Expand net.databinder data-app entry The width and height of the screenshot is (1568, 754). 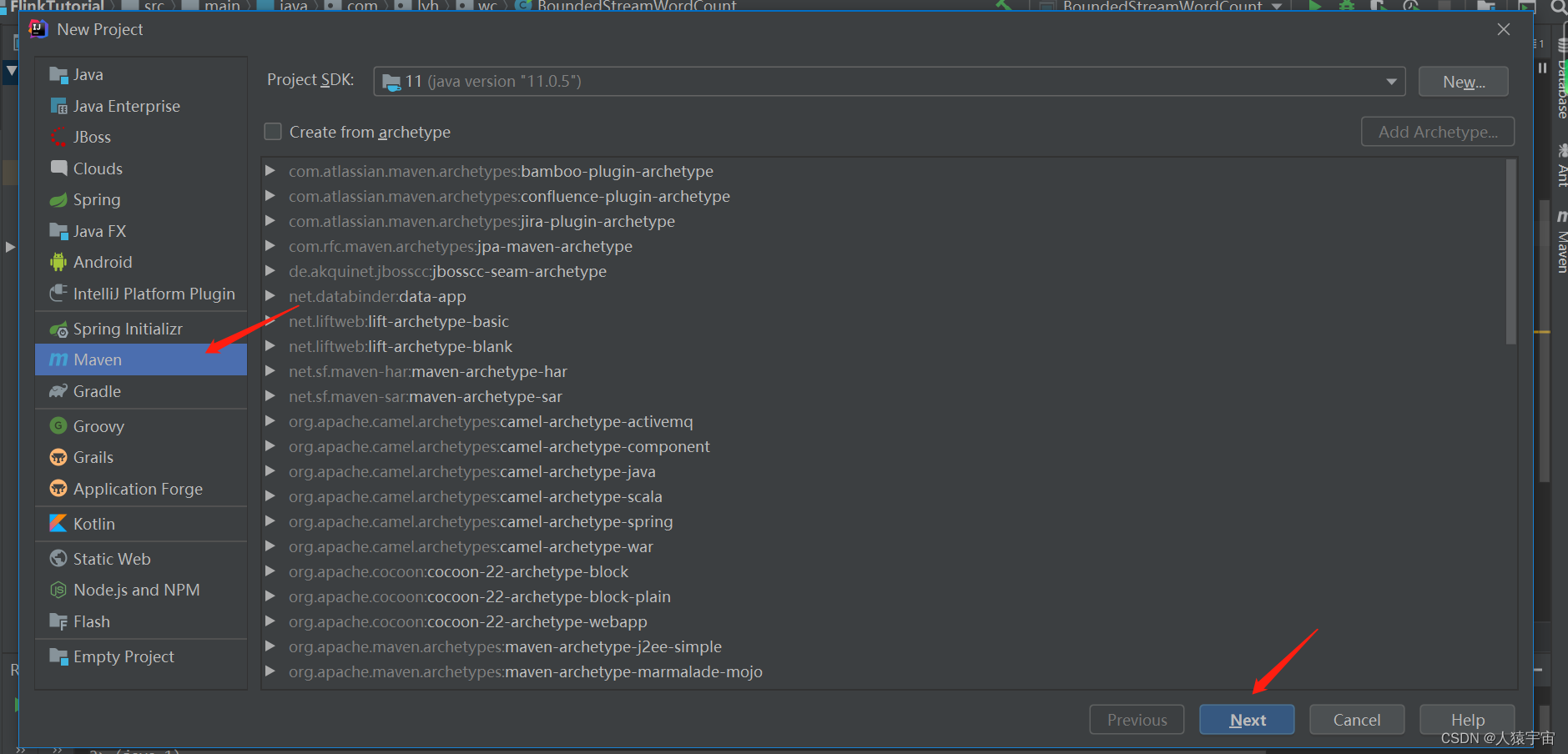(270, 295)
